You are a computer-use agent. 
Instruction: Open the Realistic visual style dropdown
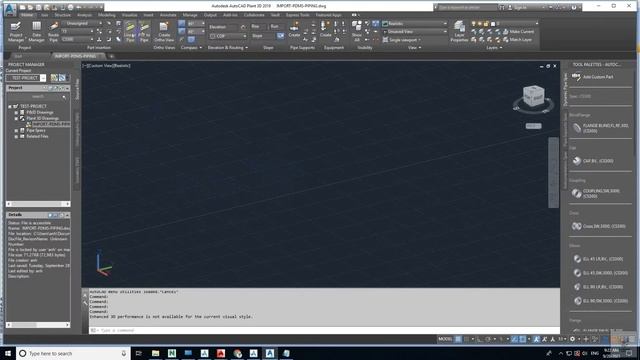(x=414, y=24)
